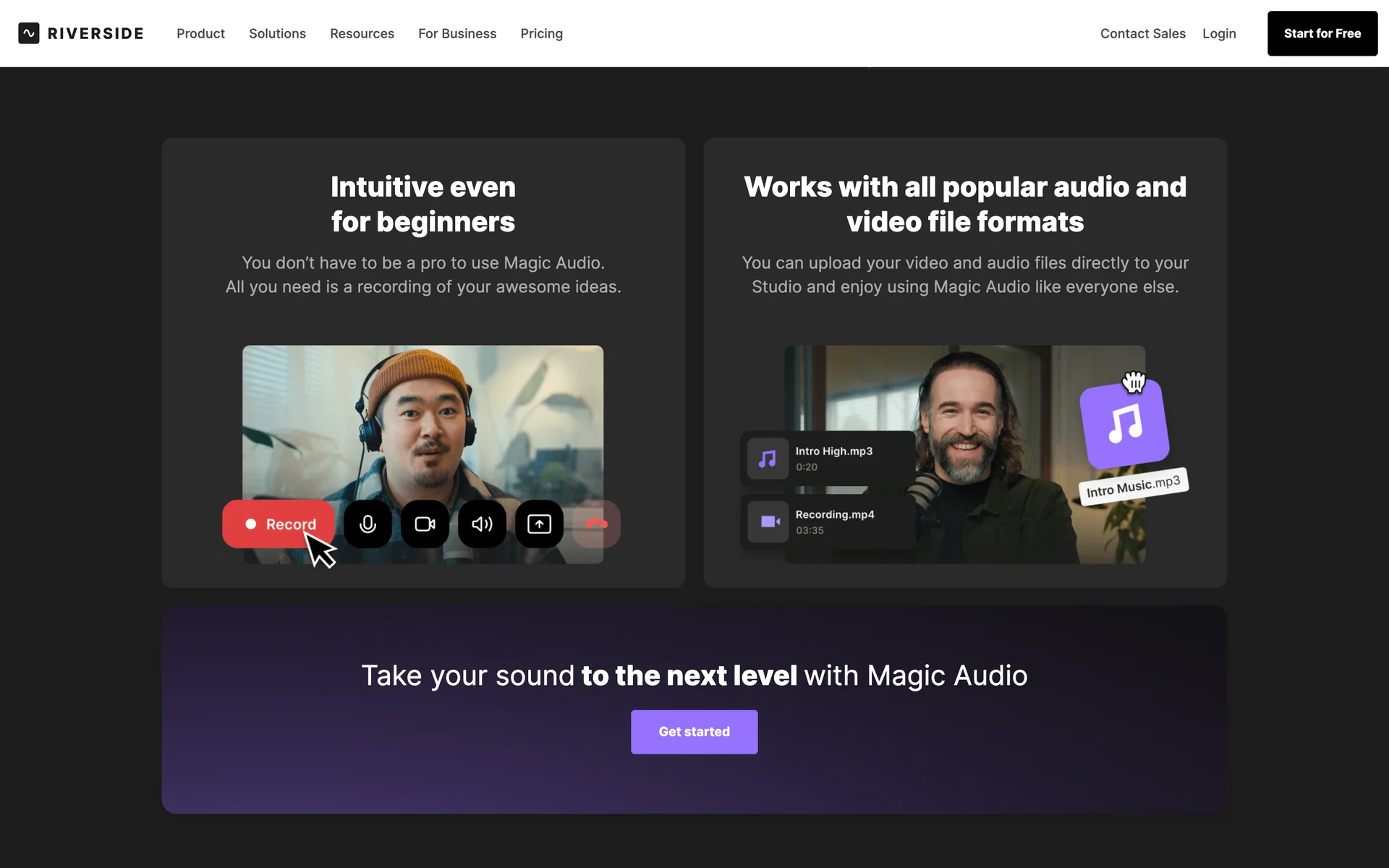Click the camera icon in recording controls

pyautogui.click(x=425, y=524)
